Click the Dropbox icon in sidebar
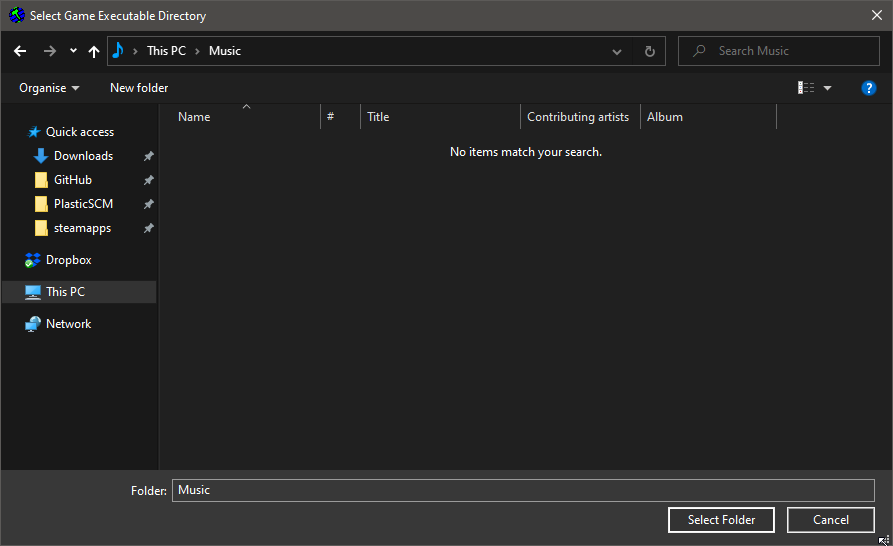The width and height of the screenshot is (893, 546). click(32, 260)
